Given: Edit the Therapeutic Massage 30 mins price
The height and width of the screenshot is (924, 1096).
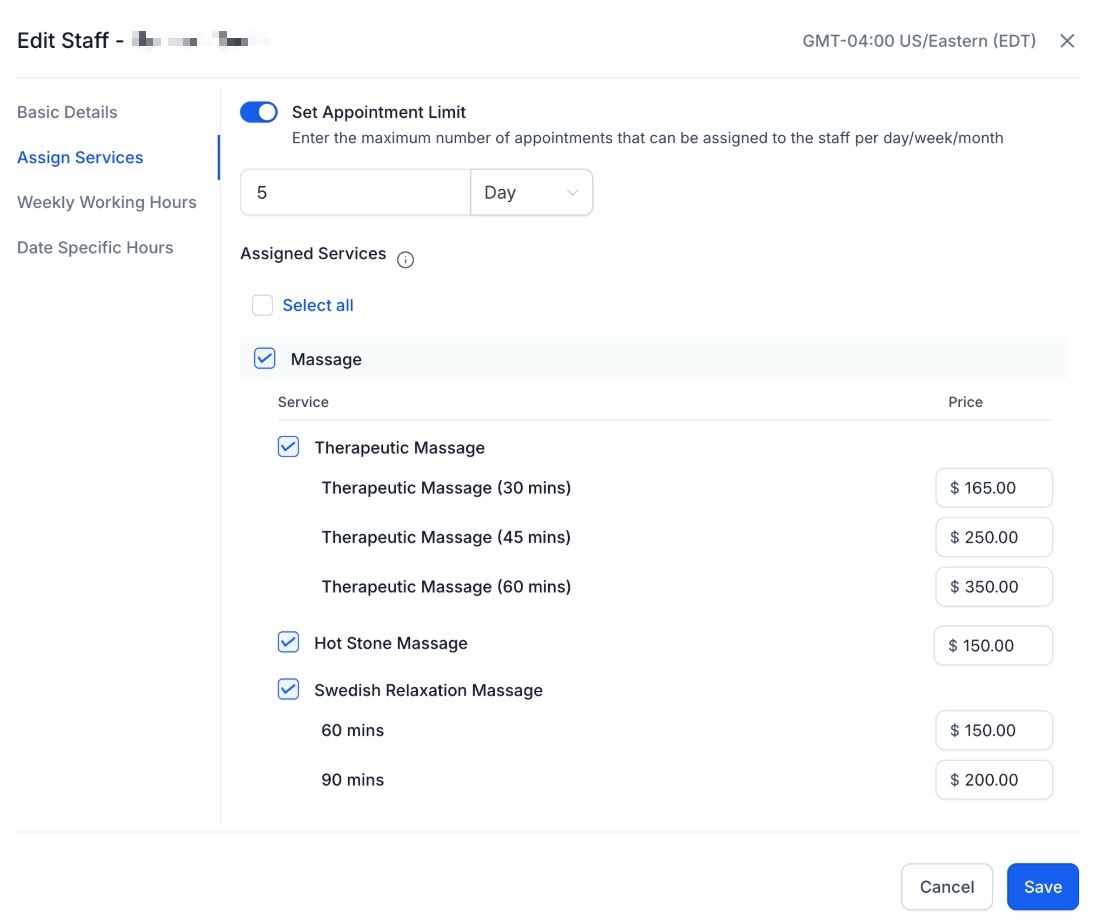Looking at the screenshot, I should pyautogui.click(x=993, y=488).
